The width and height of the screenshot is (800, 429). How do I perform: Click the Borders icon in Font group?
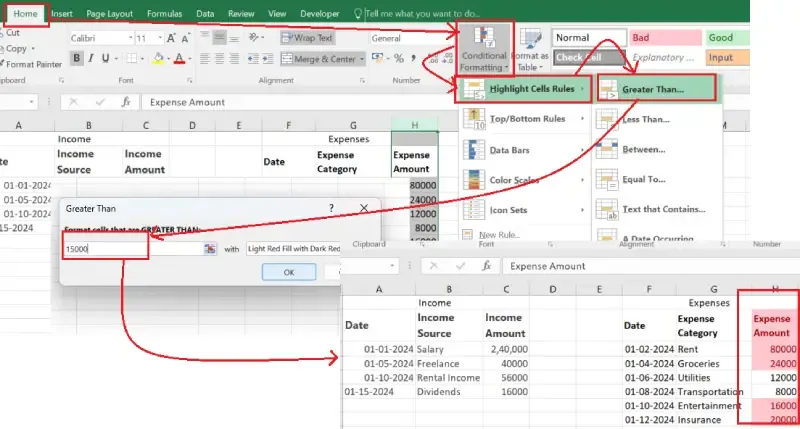pos(132,59)
